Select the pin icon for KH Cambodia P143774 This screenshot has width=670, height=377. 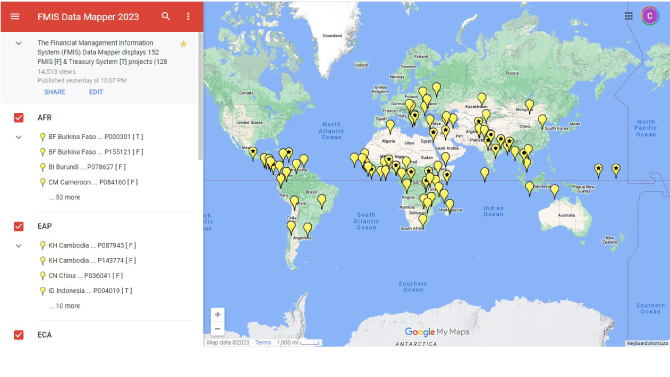point(42,261)
